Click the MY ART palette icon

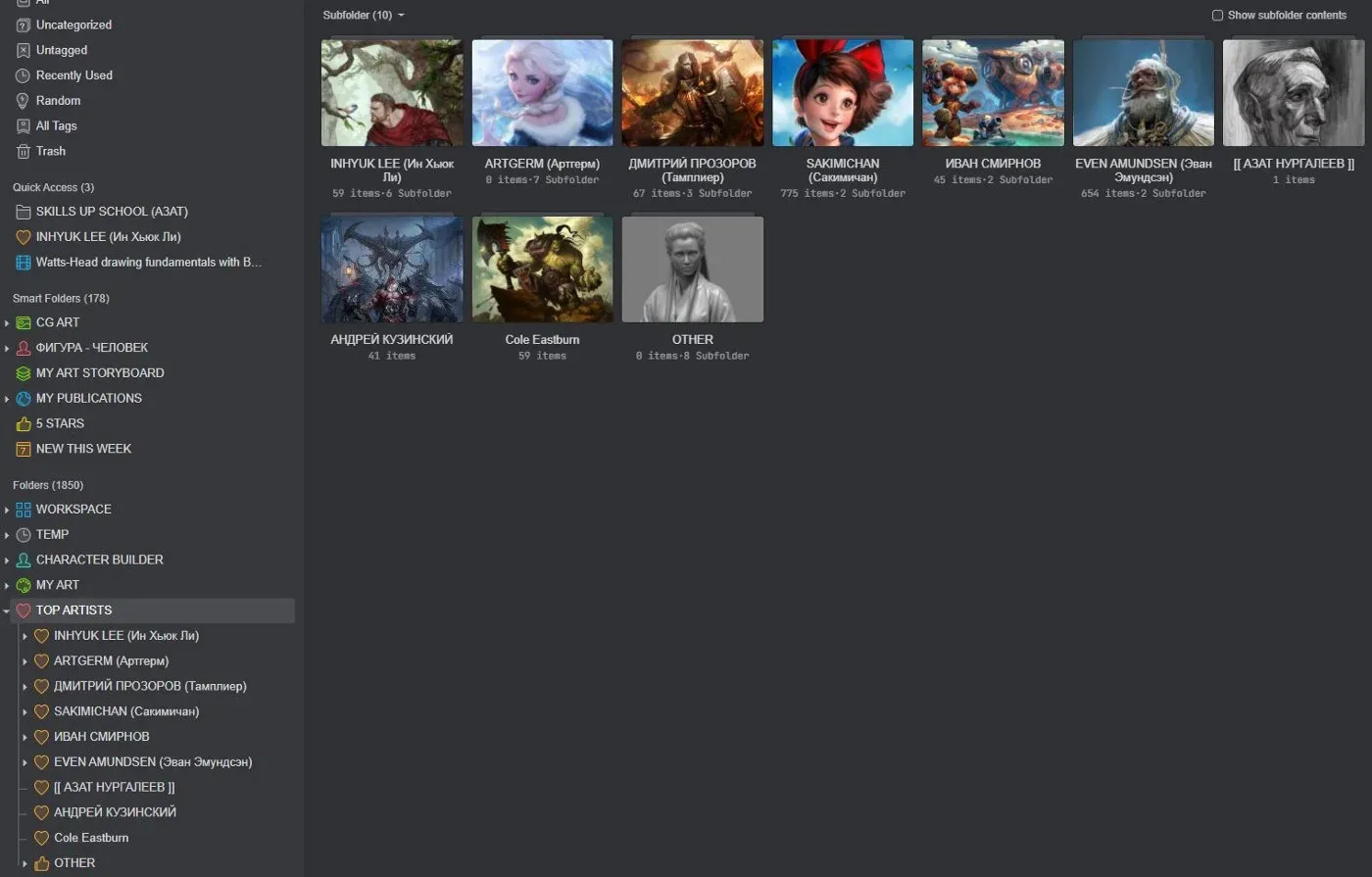pyautogui.click(x=24, y=586)
